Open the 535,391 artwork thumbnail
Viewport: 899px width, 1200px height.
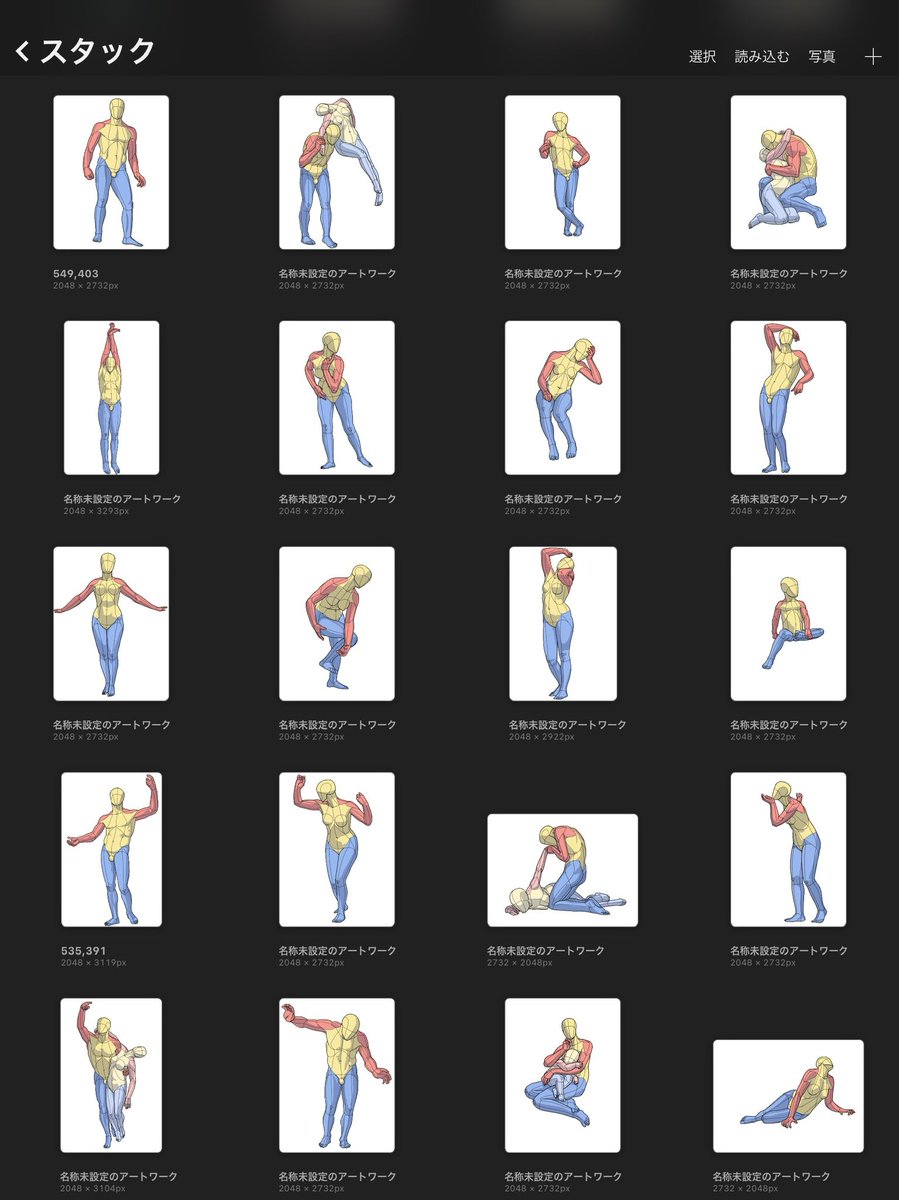pos(111,850)
